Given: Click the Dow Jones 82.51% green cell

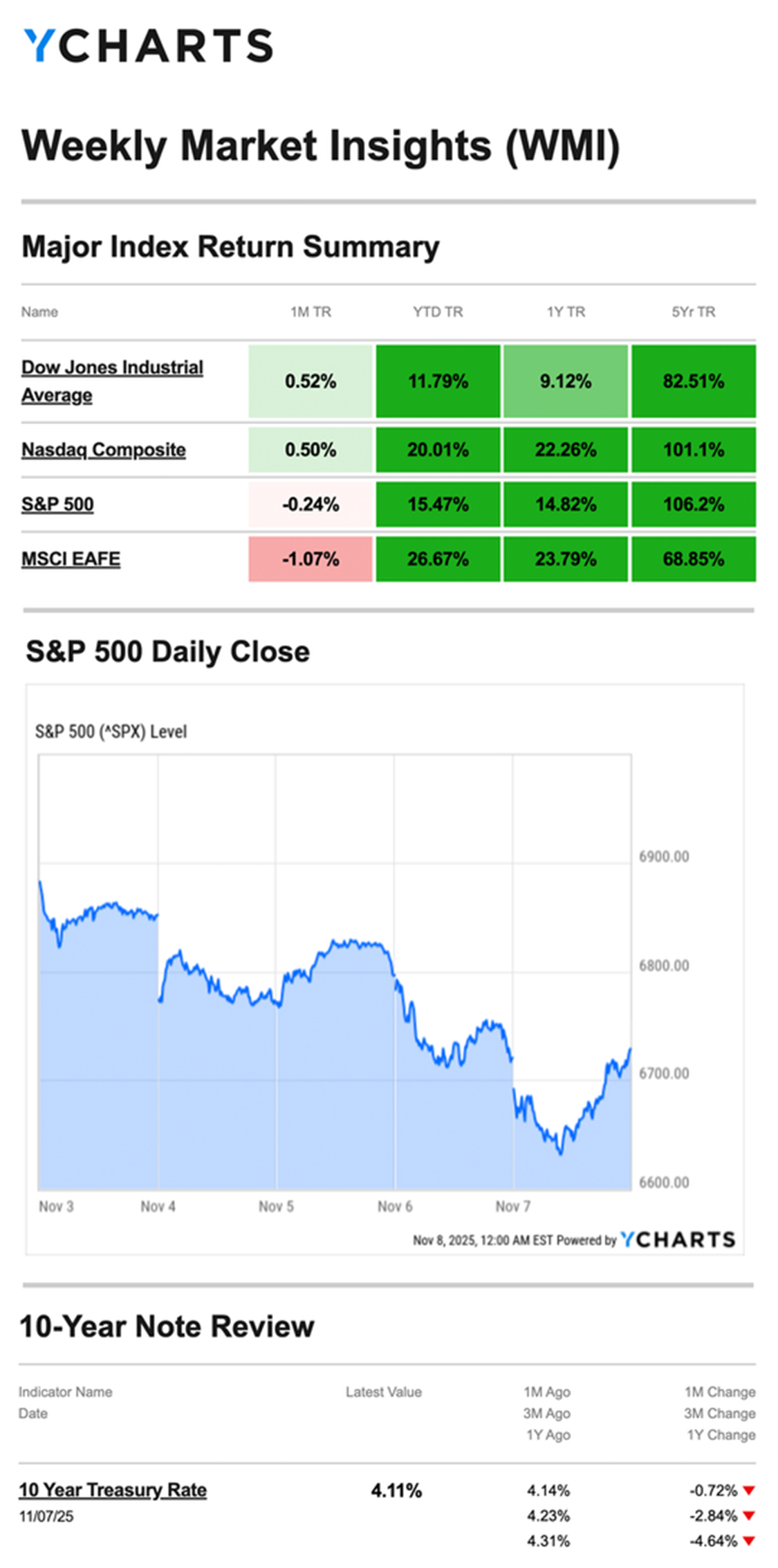Looking at the screenshot, I should [693, 381].
